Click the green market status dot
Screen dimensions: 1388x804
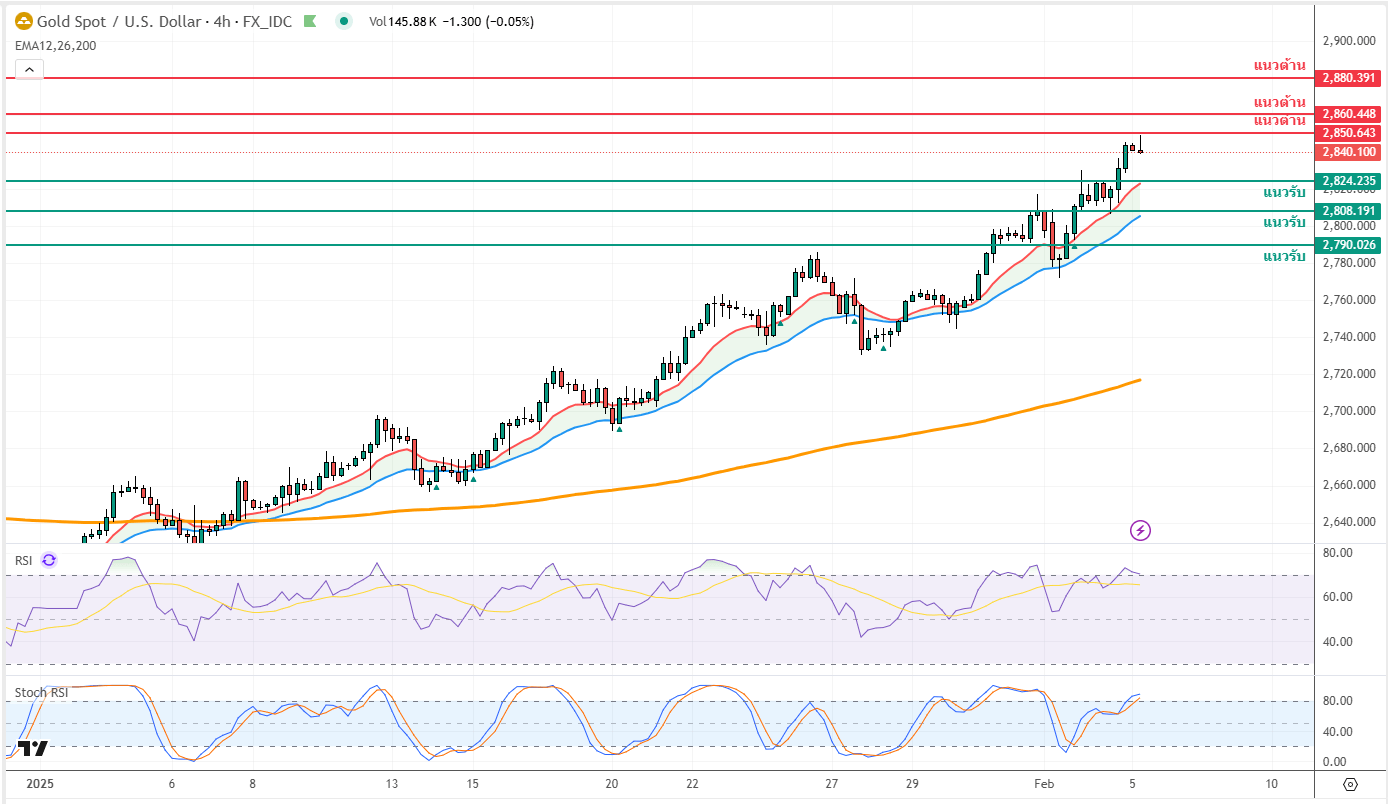[344, 21]
